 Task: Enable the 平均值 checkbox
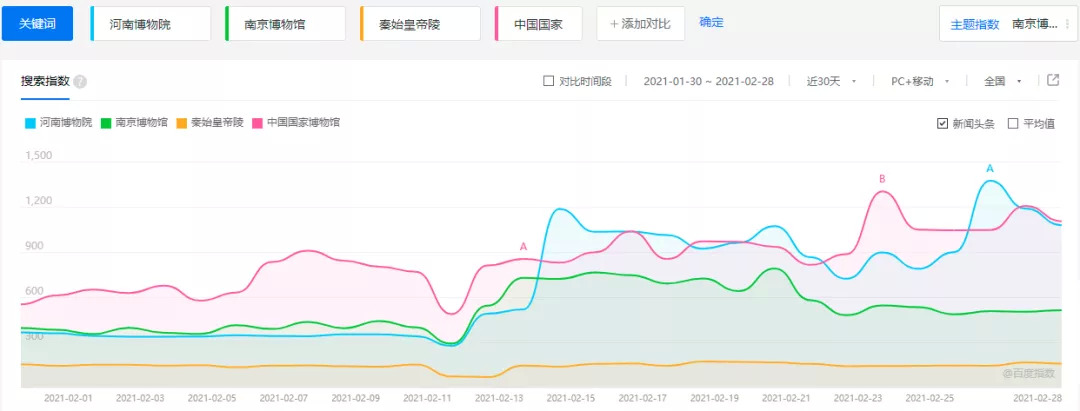pos(1013,124)
